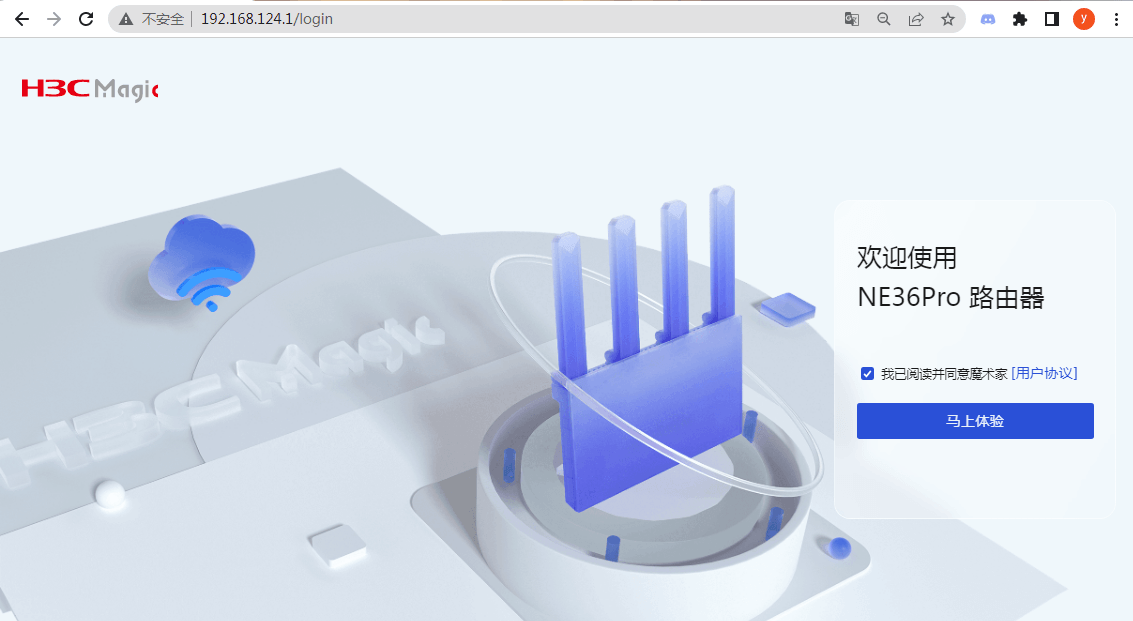Click the 不安全 security label

point(163,19)
